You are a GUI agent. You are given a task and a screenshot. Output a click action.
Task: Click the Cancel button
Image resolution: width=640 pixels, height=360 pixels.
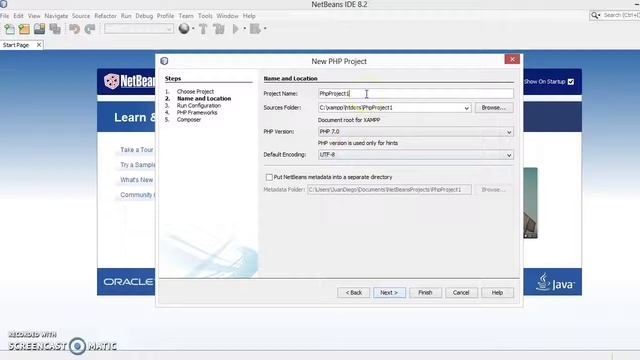pyautogui.click(x=461, y=293)
